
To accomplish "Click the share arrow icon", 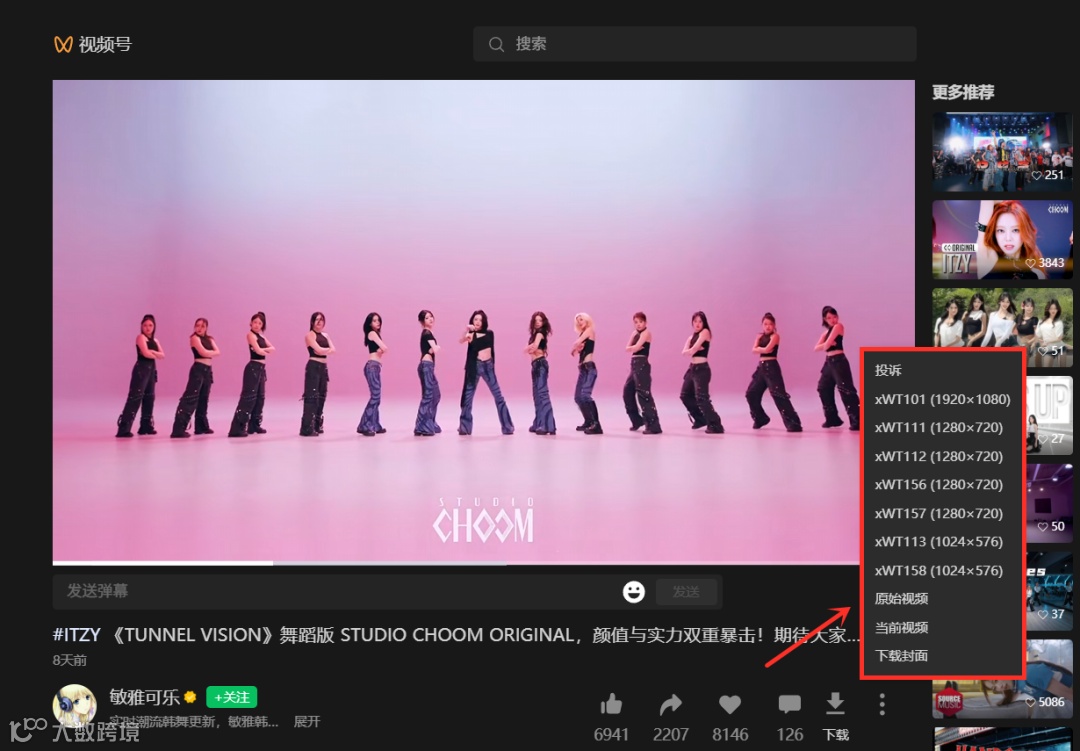I will (670, 705).
